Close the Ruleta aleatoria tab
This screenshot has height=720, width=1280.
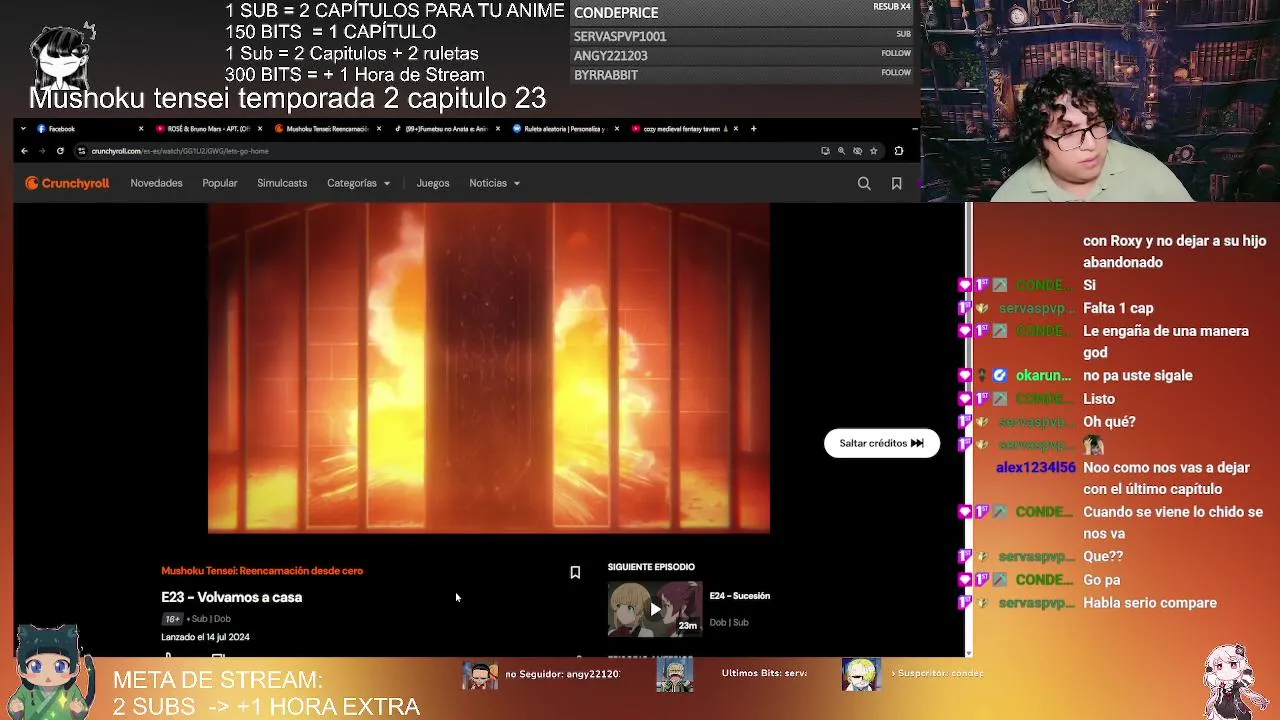tap(616, 128)
